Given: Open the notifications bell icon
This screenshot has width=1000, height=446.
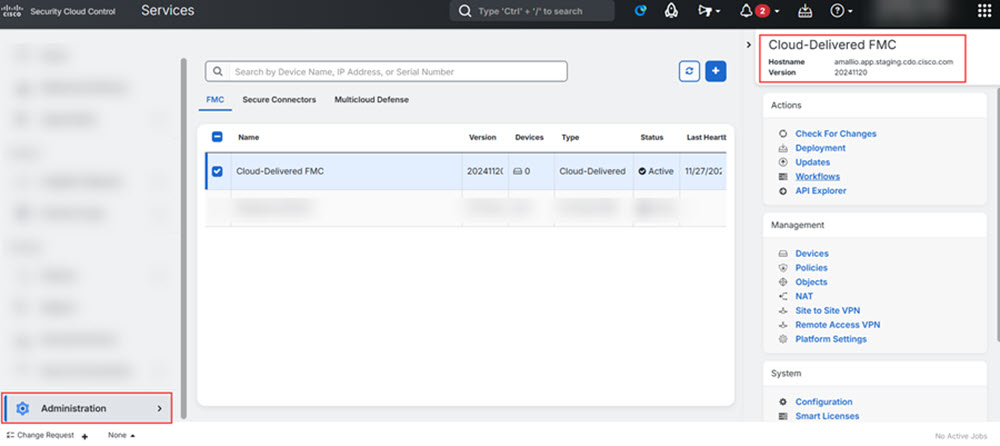Looking at the screenshot, I should tap(746, 11).
